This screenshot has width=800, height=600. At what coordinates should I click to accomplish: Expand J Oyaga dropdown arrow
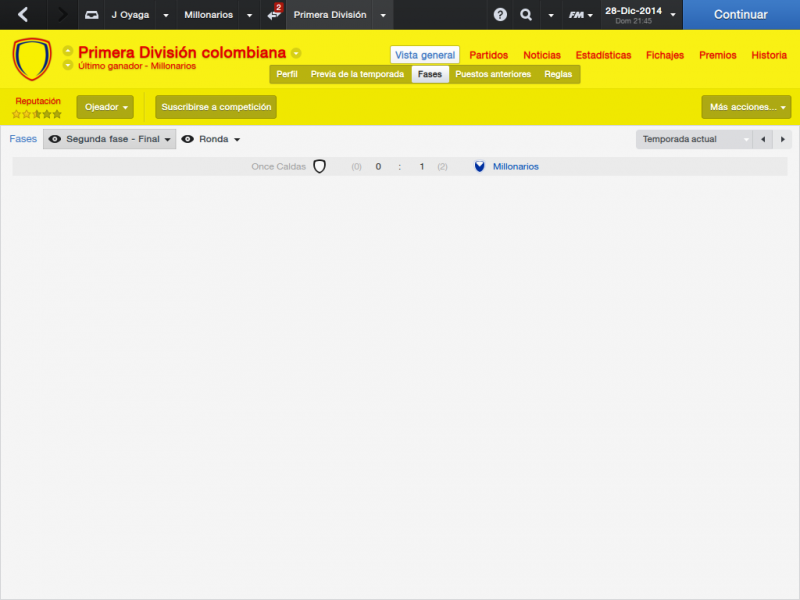click(166, 15)
